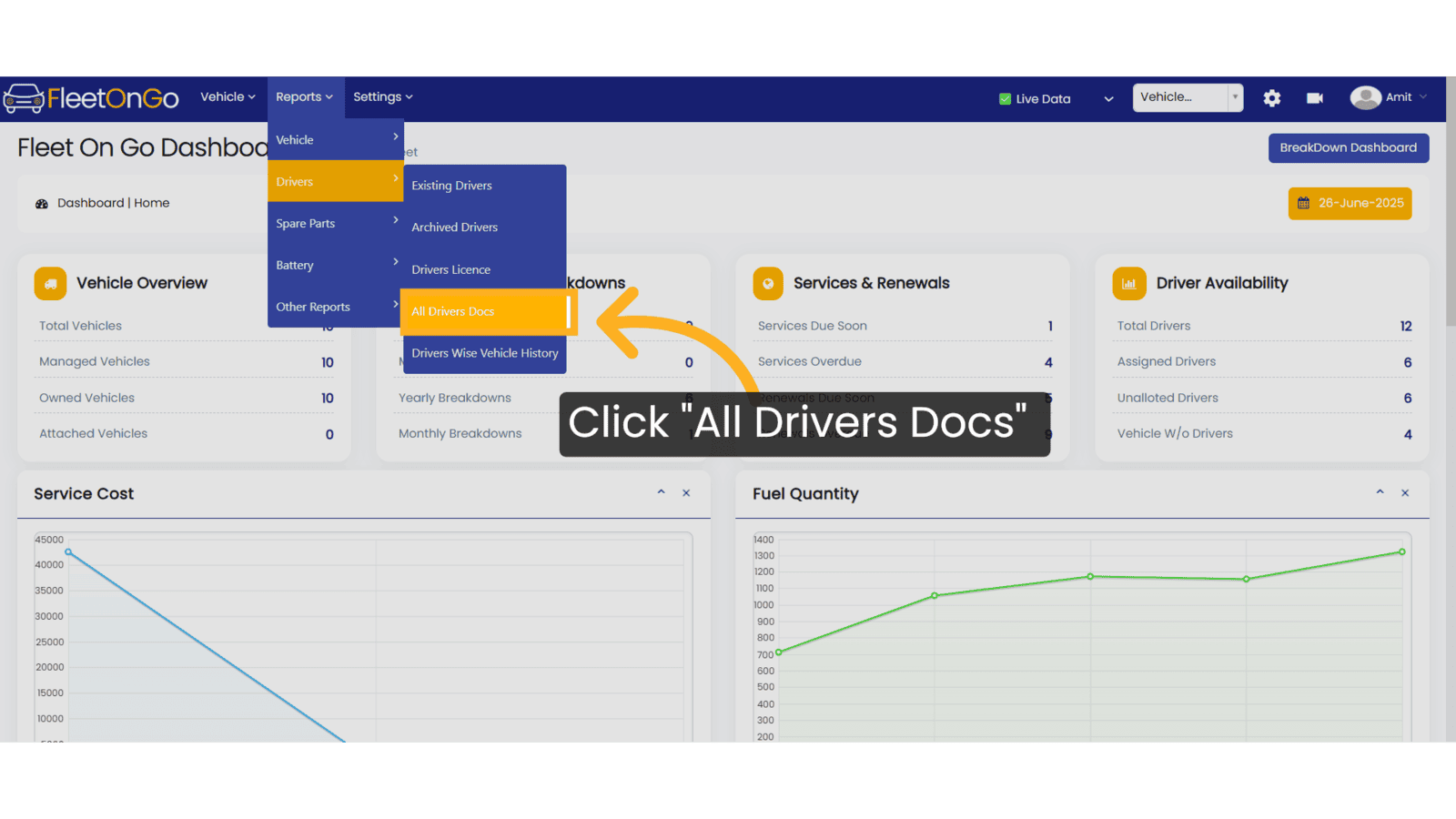Collapse the Fuel Quantity panel
This screenshot has width=1456, height=819.
tap(1380, 492)
